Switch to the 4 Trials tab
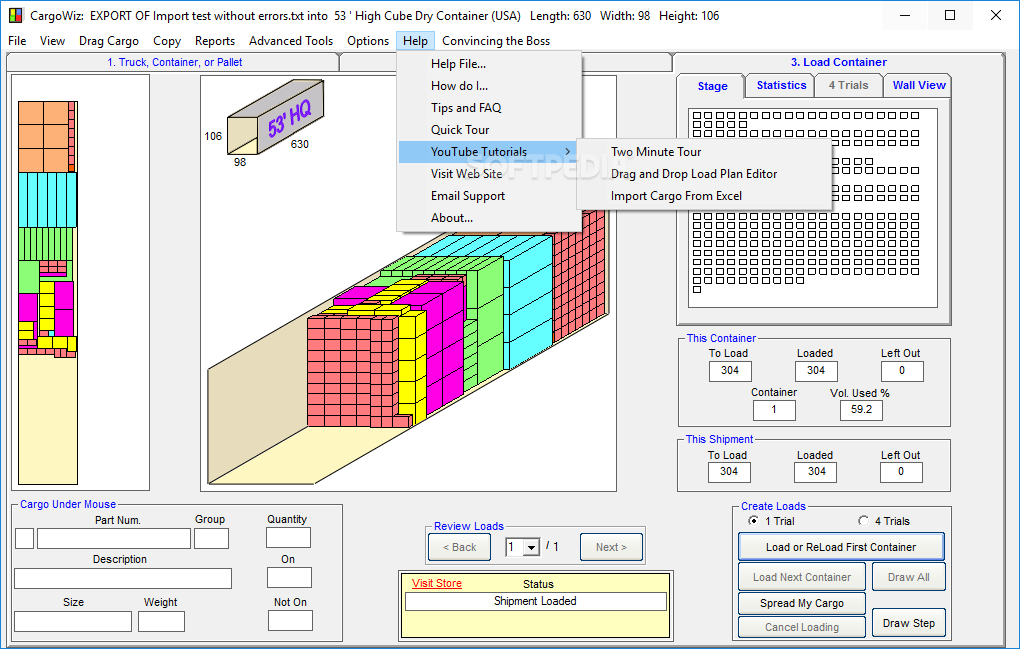This screenshot has width=1020, height=649. point(848,85)
